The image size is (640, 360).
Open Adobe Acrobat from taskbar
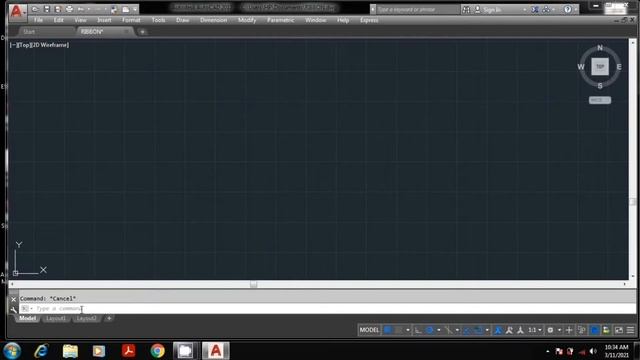129,351
